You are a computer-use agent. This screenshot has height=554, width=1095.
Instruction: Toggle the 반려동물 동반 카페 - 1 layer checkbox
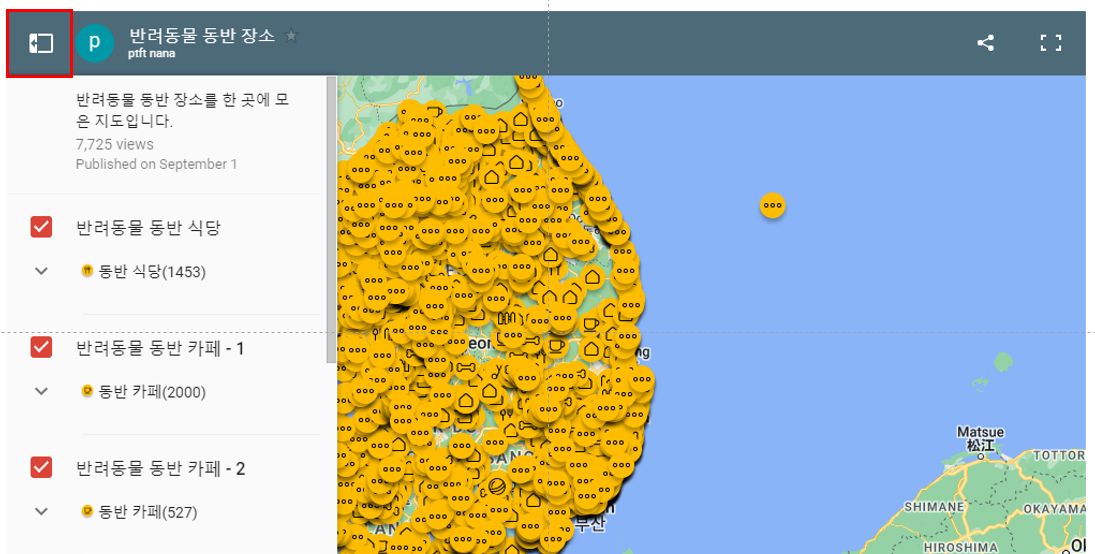[41, 347]
